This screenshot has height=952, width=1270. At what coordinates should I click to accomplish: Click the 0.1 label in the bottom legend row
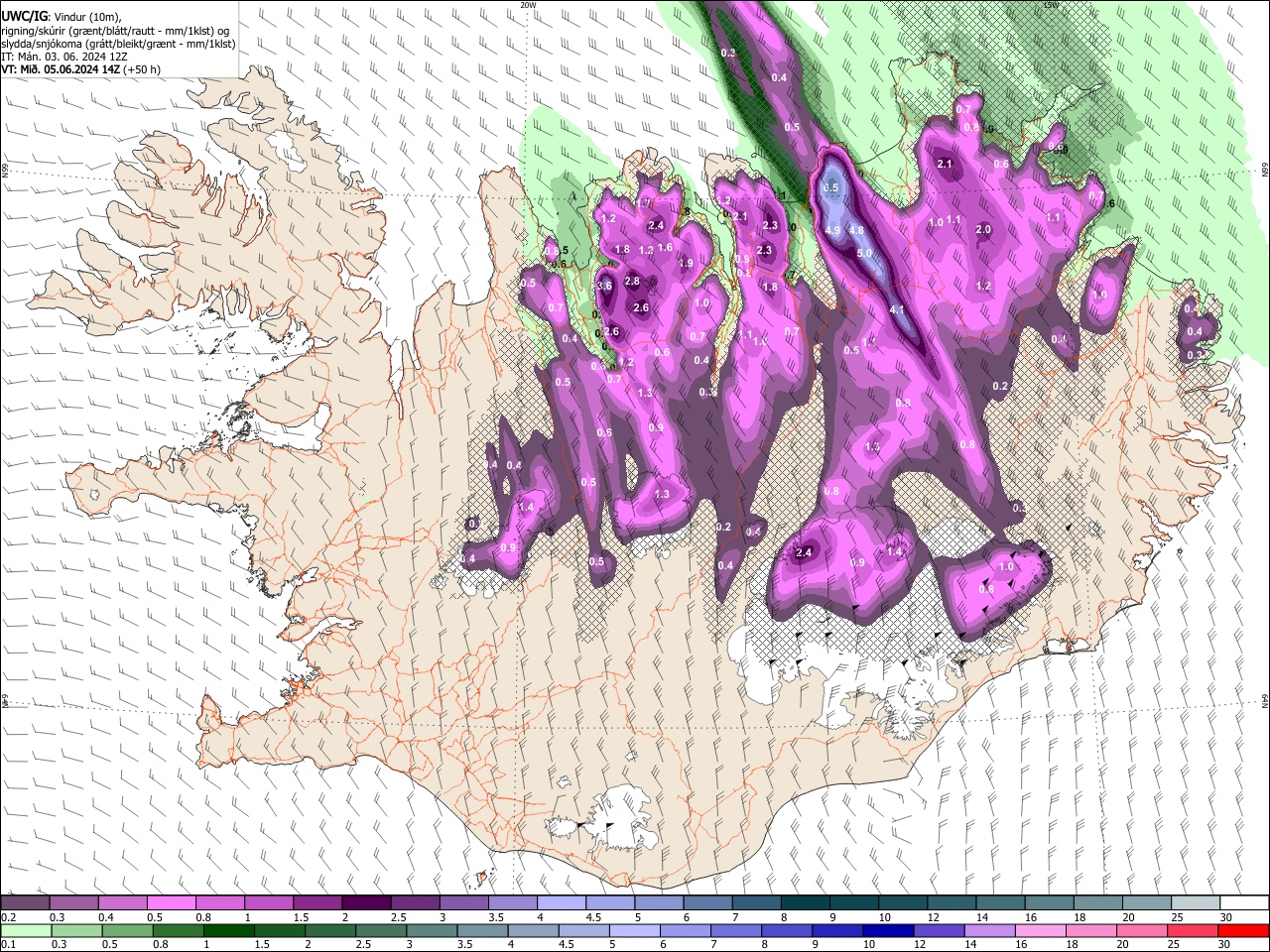coord(8,945)
